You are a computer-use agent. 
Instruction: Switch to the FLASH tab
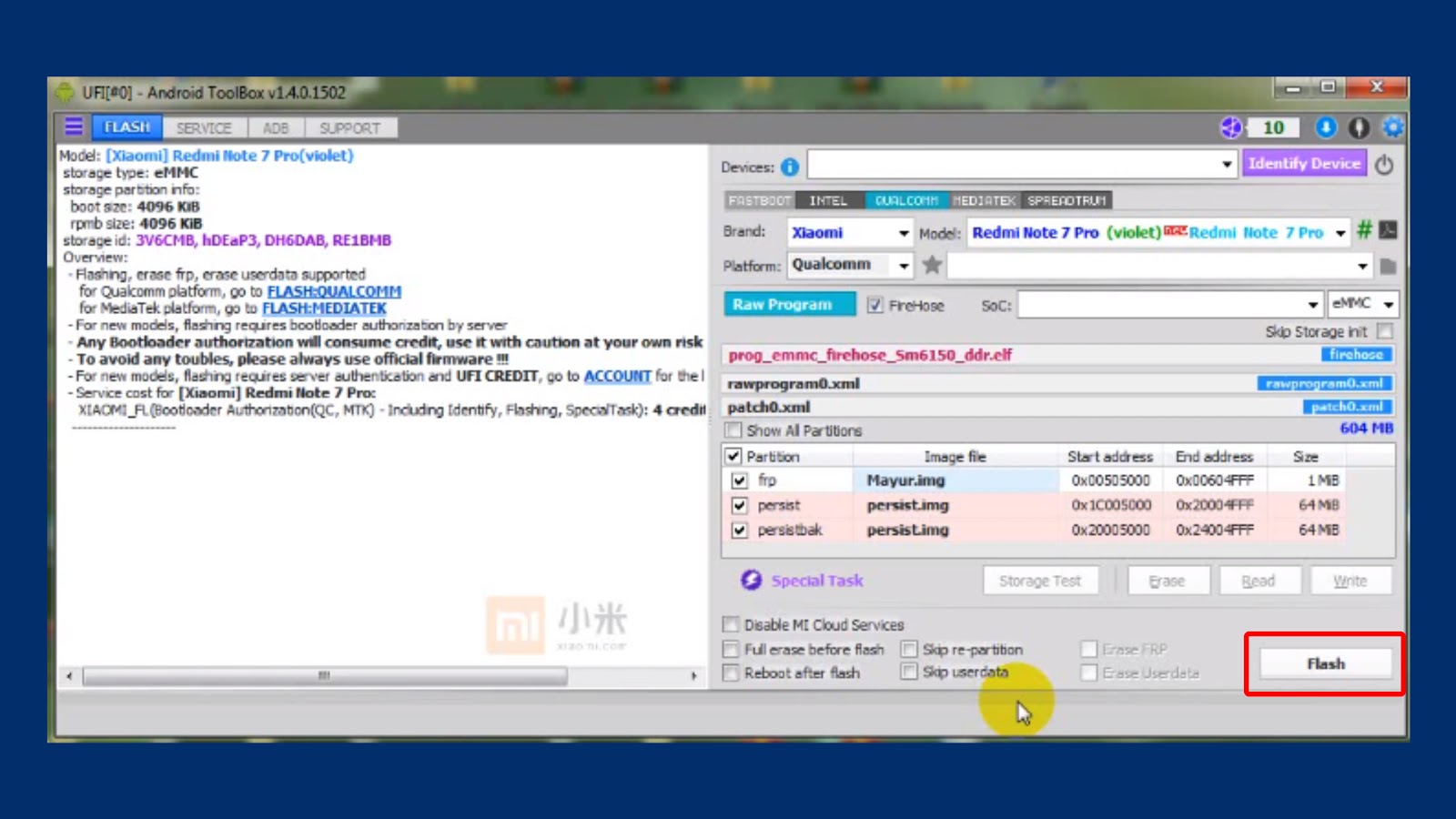(x=126, y=127)
